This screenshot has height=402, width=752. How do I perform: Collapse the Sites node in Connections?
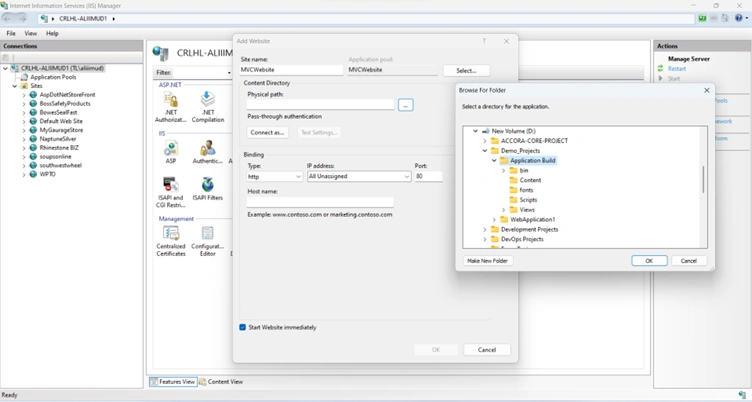point(14,86)
